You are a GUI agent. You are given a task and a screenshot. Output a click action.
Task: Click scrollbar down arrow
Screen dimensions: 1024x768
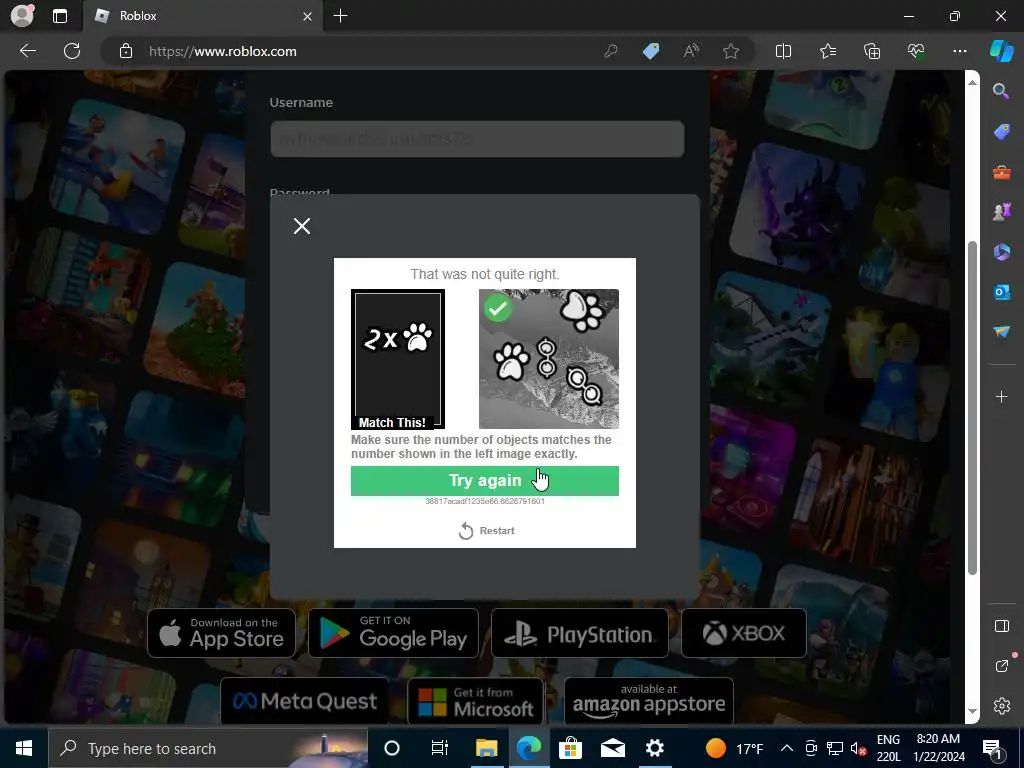[x=972, y=712]
